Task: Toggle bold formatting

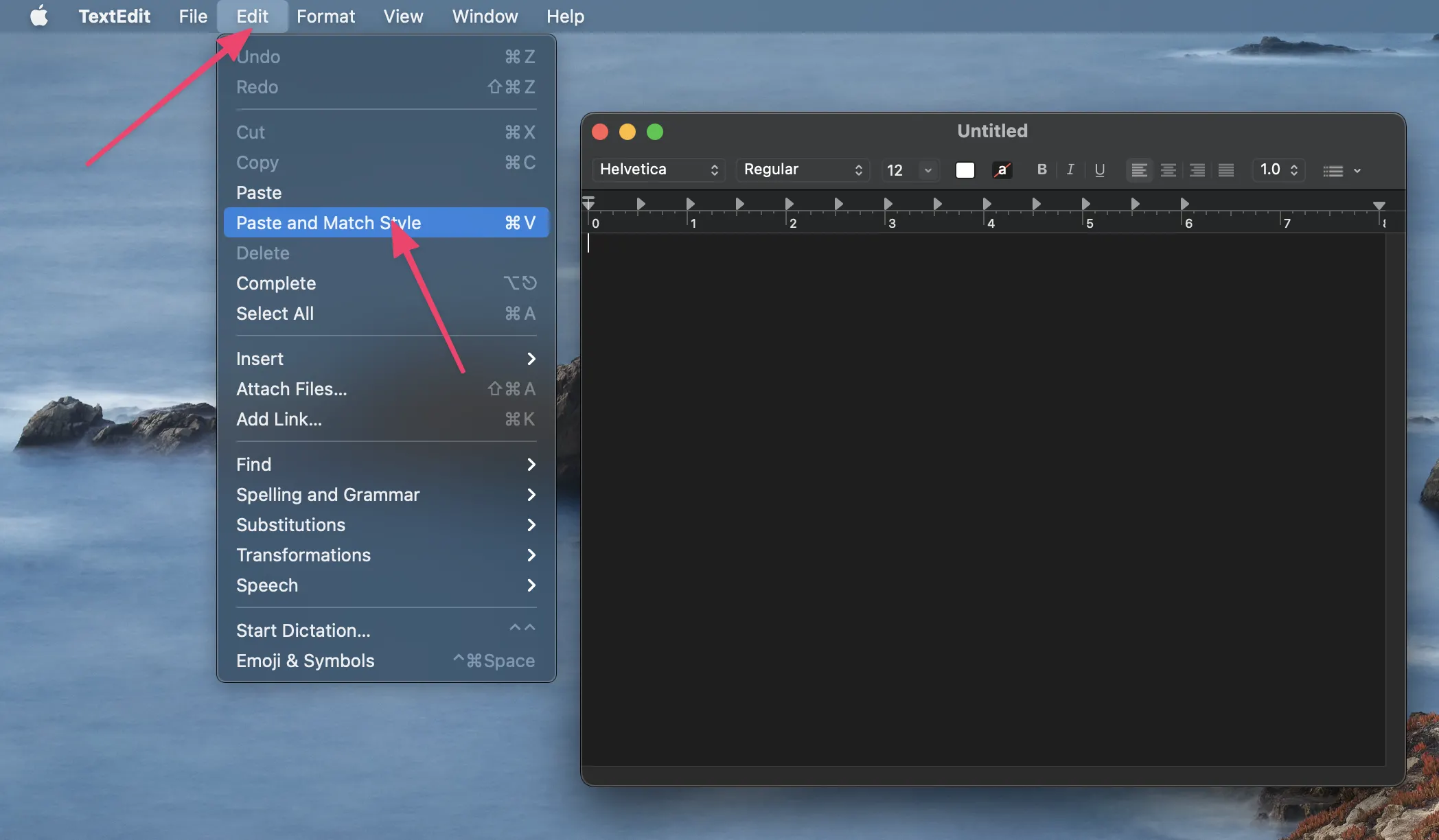Action: (x=1041, y=170)
